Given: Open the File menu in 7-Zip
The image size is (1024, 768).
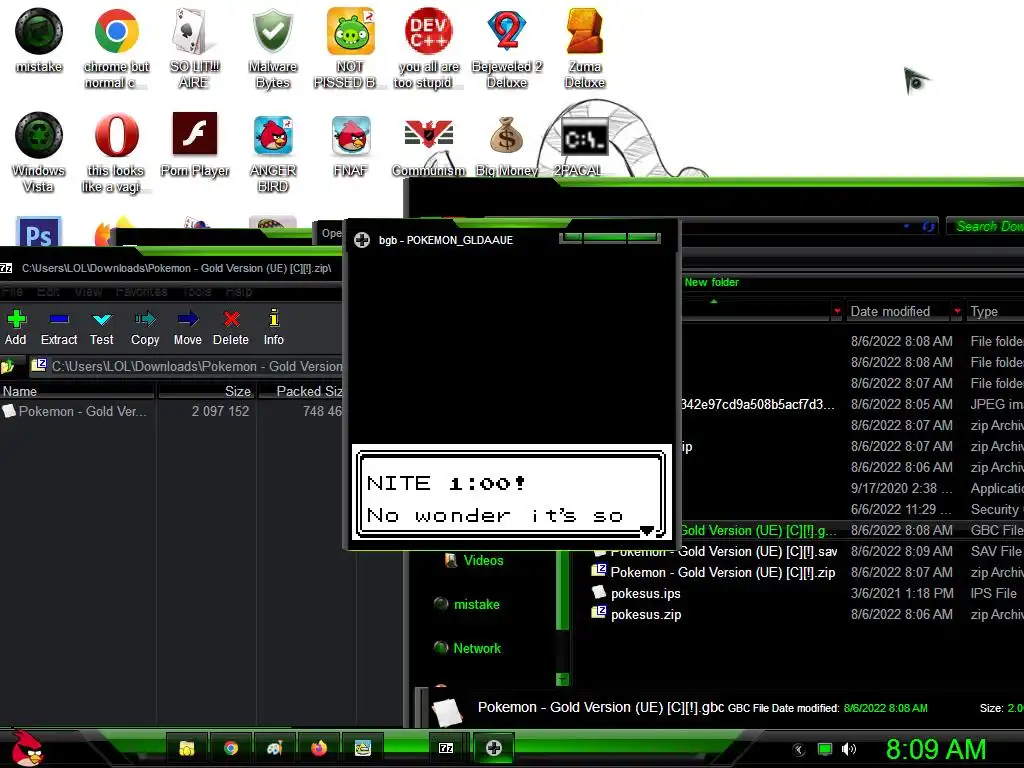Looking at the screenshot, I should point(12,291).
